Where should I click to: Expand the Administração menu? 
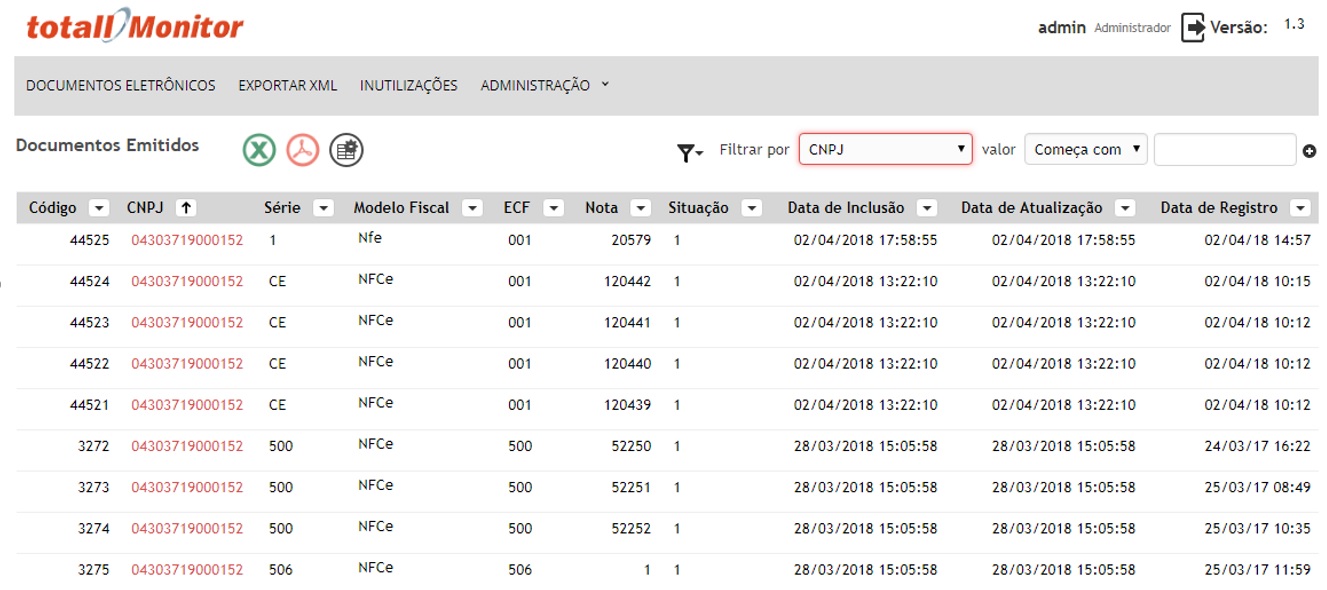pos(545,85)
